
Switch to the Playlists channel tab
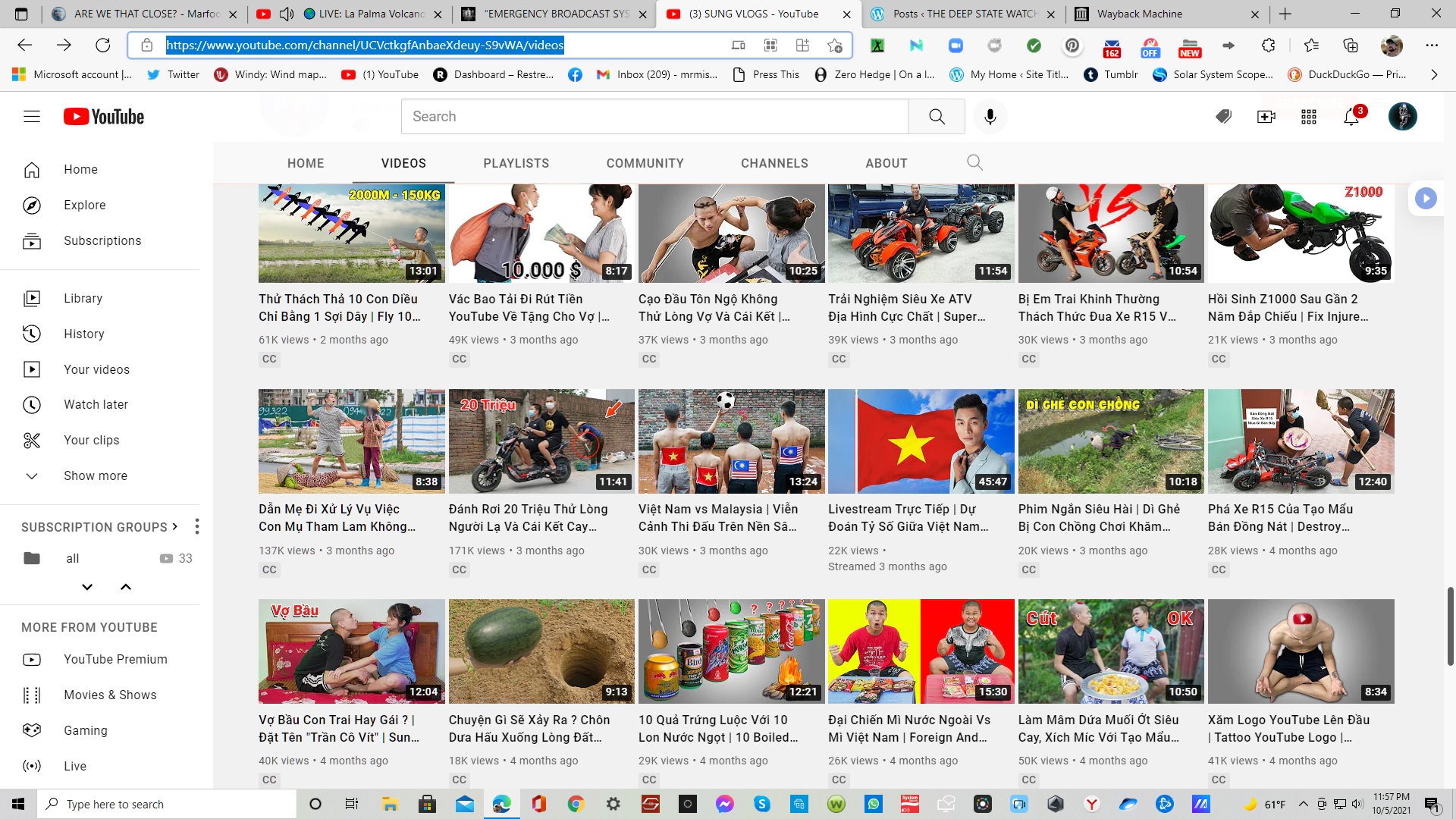click(516, 163)
